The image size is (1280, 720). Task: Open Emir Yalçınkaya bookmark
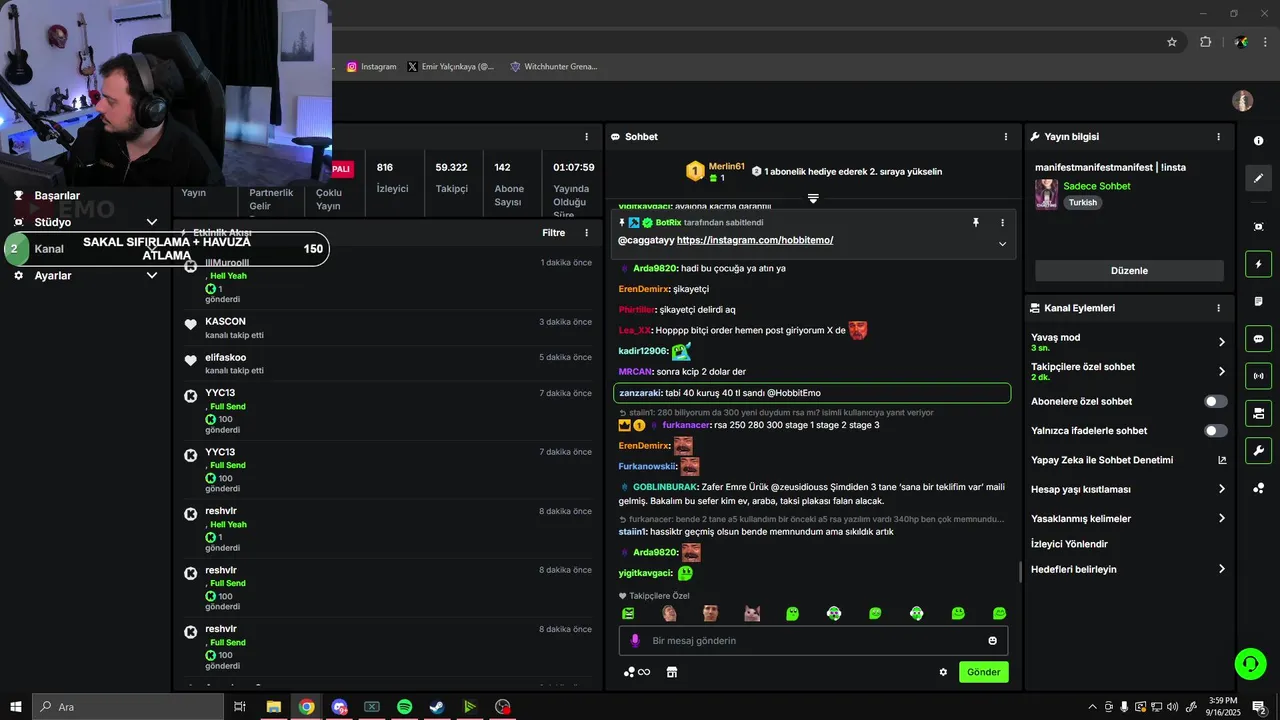tap(451, 67)
